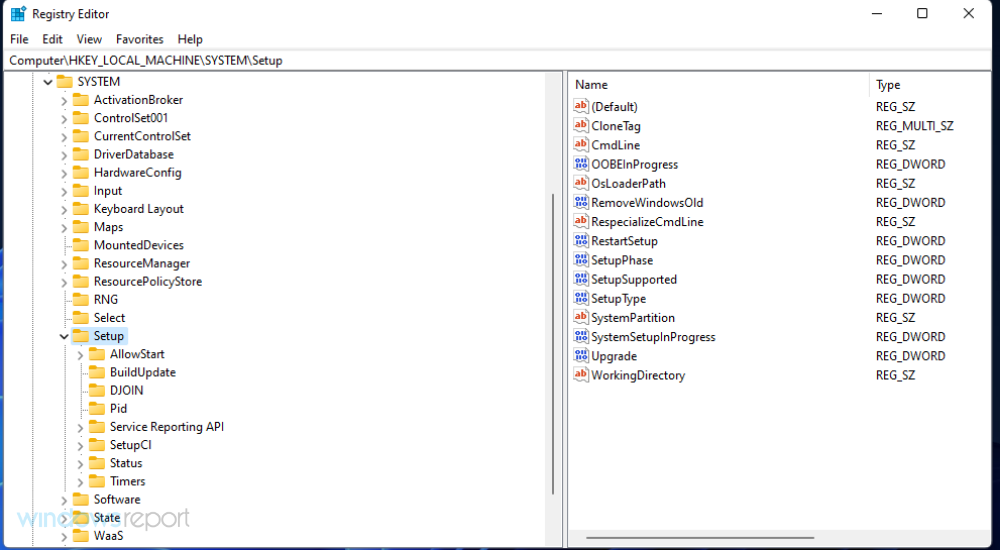
Task: Collapse the SYSTEM key
Action: tap(48, 82)
